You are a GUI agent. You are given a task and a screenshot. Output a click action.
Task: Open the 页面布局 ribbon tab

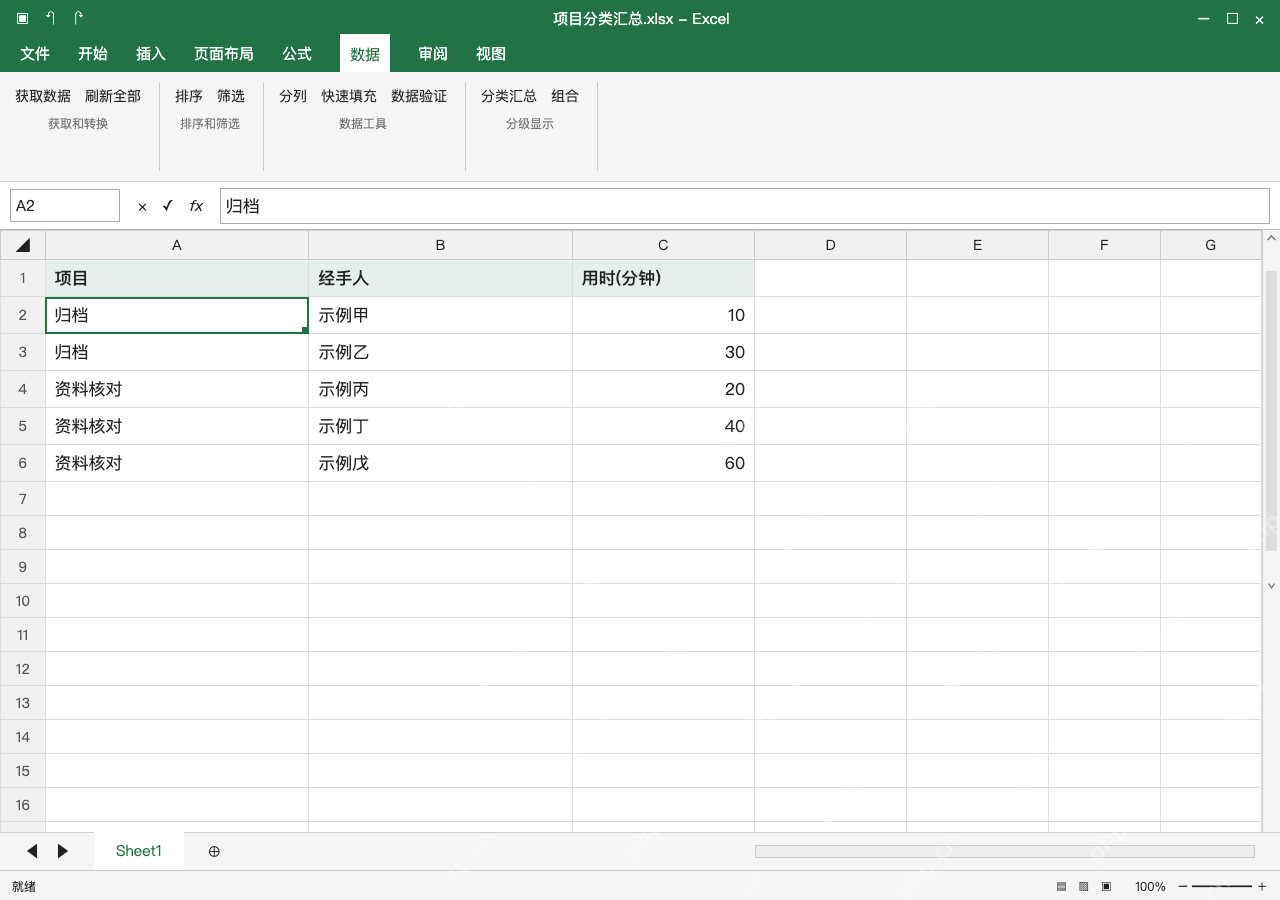pos(224,54)
